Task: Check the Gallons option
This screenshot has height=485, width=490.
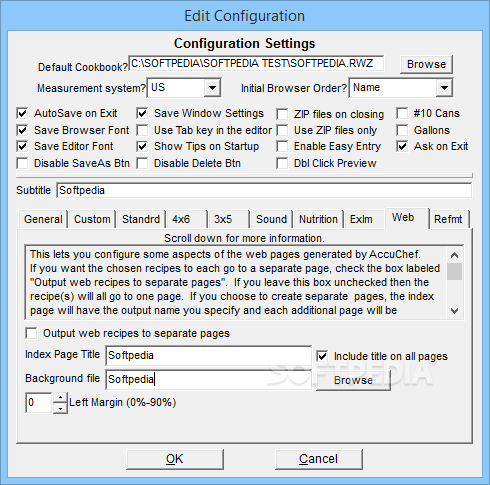Action: pyautogui.click(x=402, y=130)
